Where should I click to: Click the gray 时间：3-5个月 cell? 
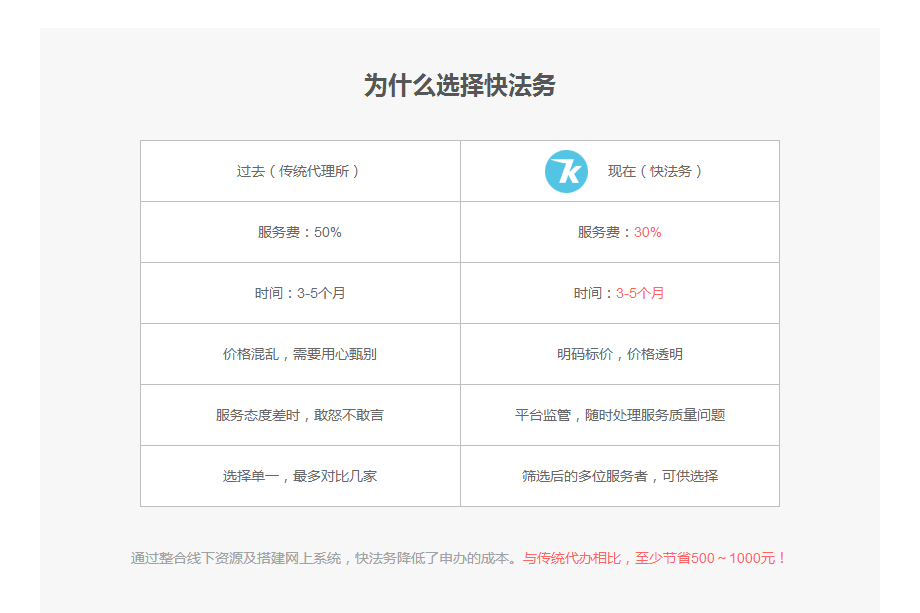click(x=300, y=293)
